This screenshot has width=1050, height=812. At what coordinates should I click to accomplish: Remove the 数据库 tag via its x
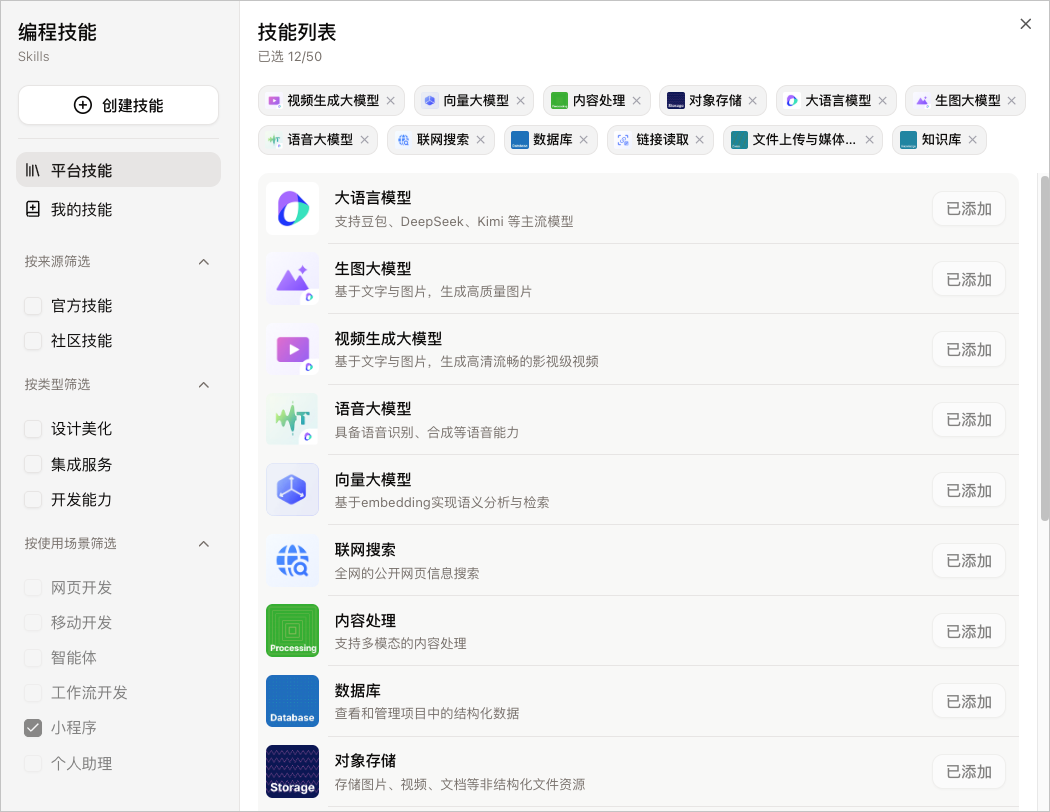(x=584, y=139)
